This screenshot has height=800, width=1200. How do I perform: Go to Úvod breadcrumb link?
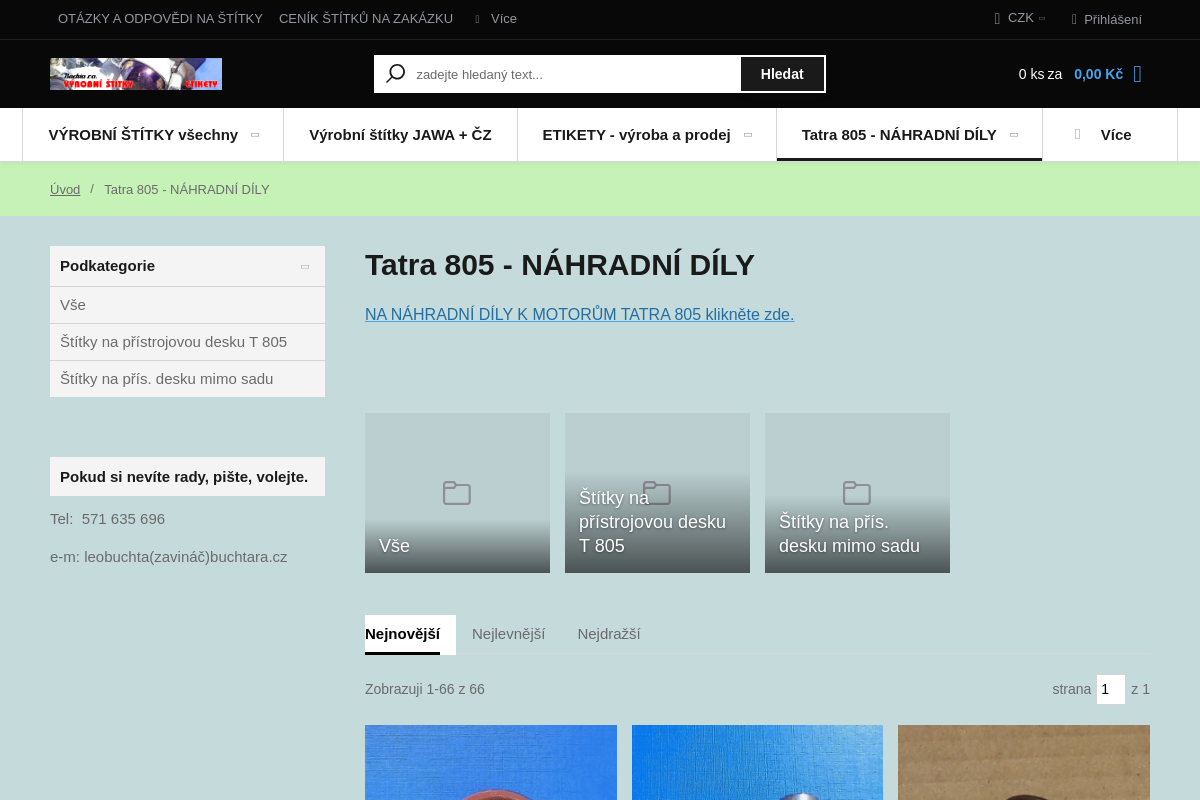coord(65,190)
